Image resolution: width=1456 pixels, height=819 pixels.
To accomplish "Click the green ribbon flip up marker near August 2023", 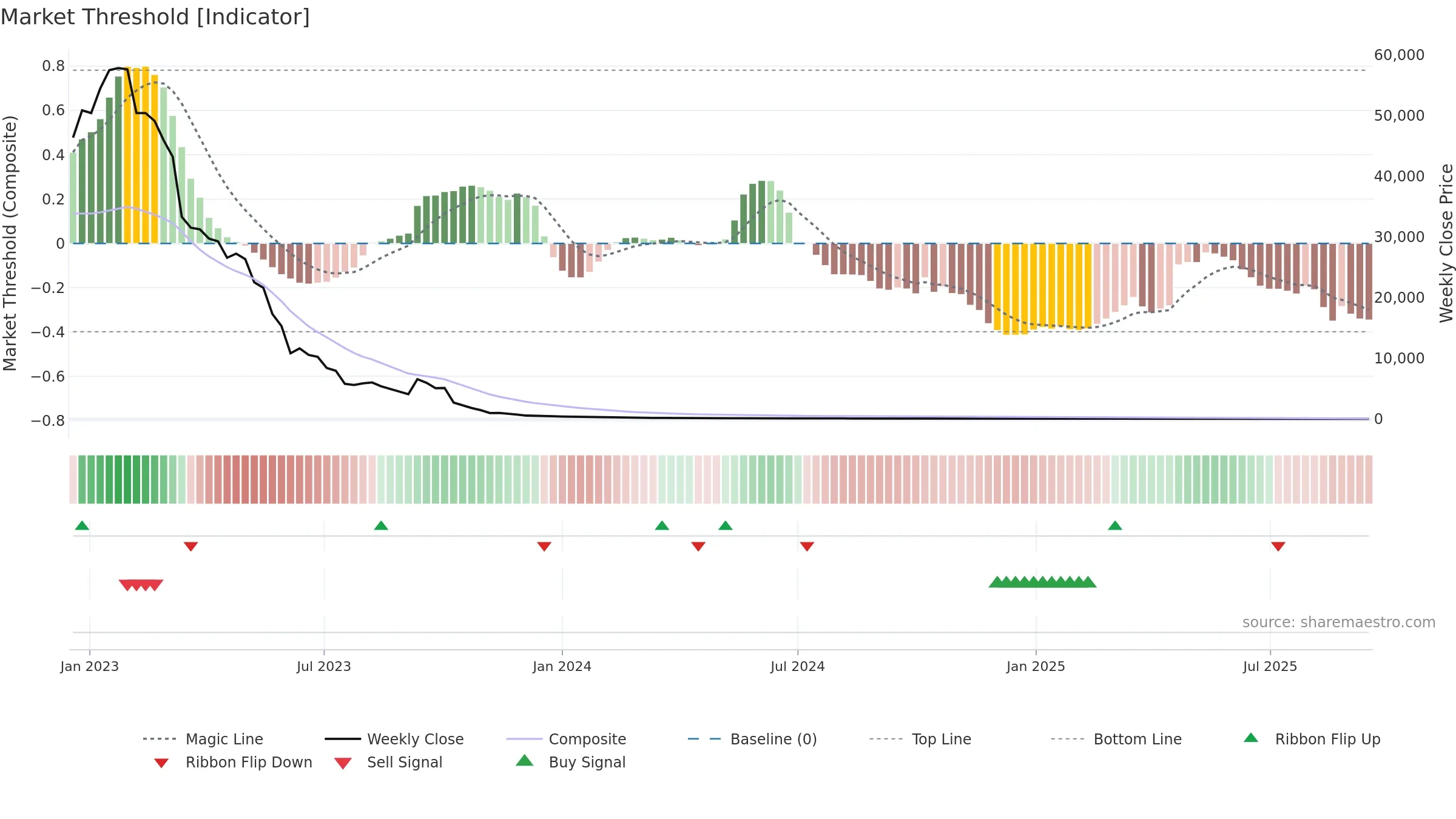I will coord(381,525).
